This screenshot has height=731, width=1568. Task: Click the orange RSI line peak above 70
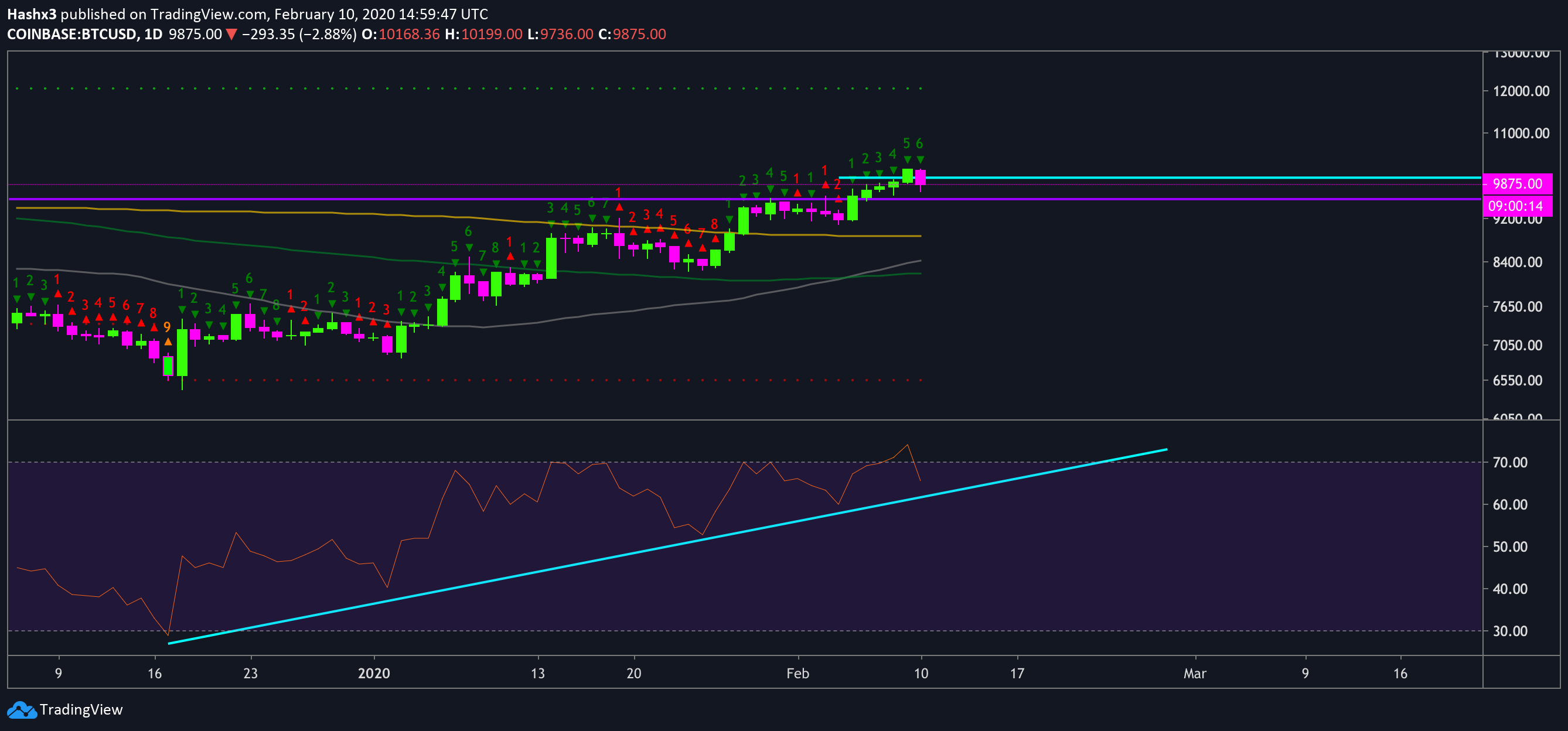pyautogui.click(x=908, y=445)
